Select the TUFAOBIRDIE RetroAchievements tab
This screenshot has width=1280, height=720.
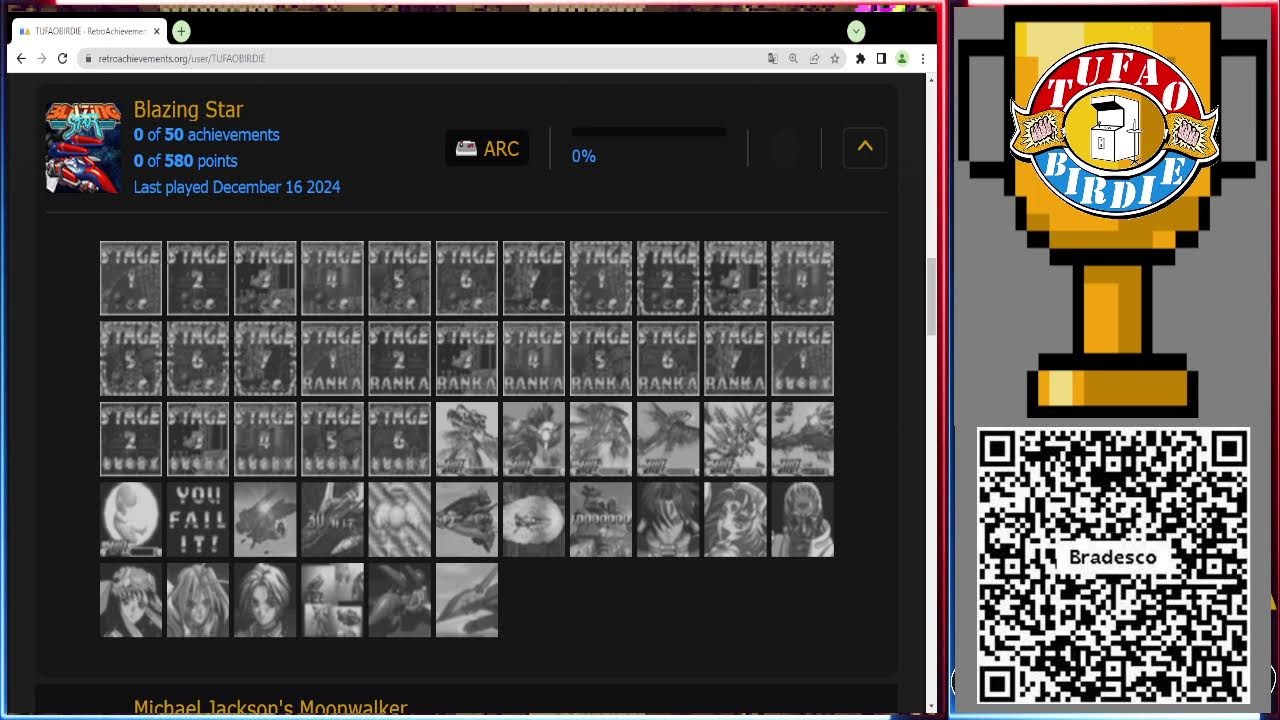(x=89, y=32)
